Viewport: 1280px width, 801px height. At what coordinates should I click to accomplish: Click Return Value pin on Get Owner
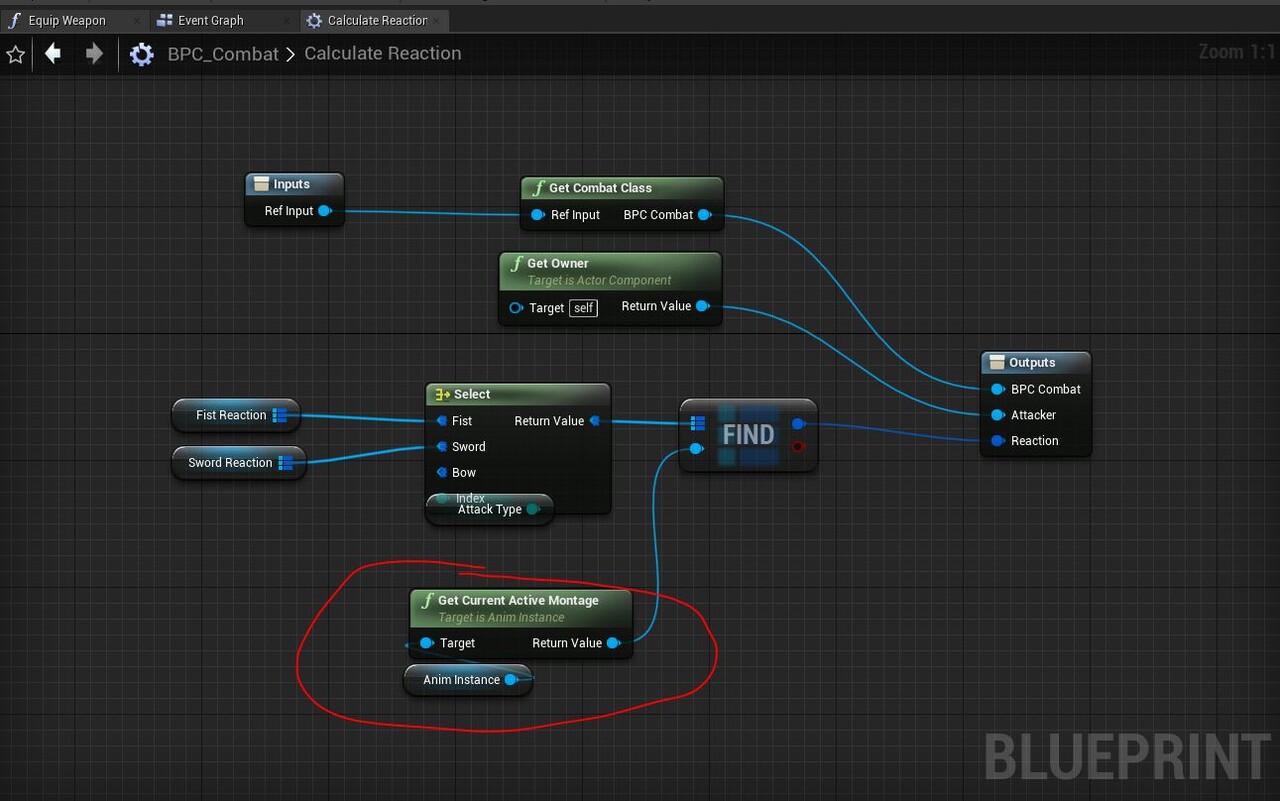[x=703, y=306]
